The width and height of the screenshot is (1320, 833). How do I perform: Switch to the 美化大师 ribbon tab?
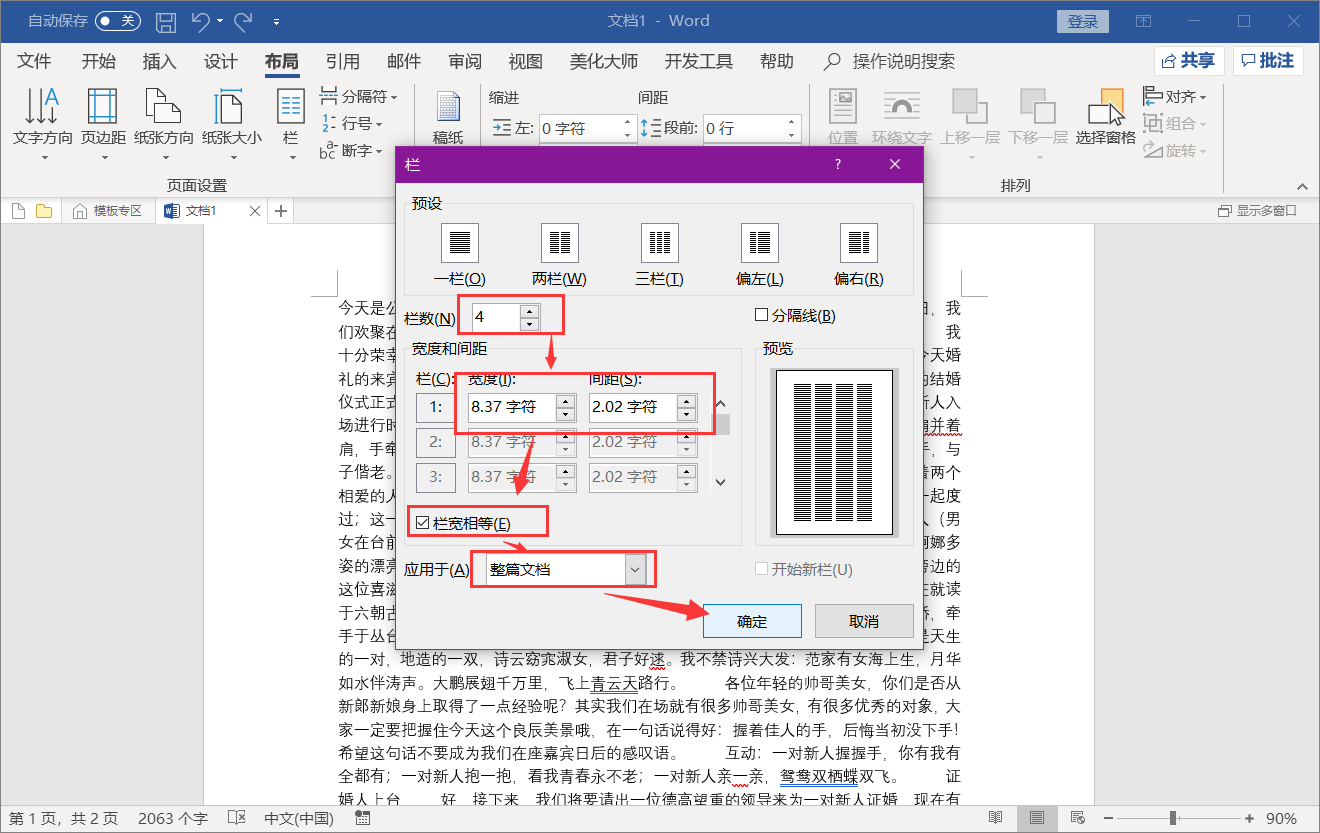606,61
